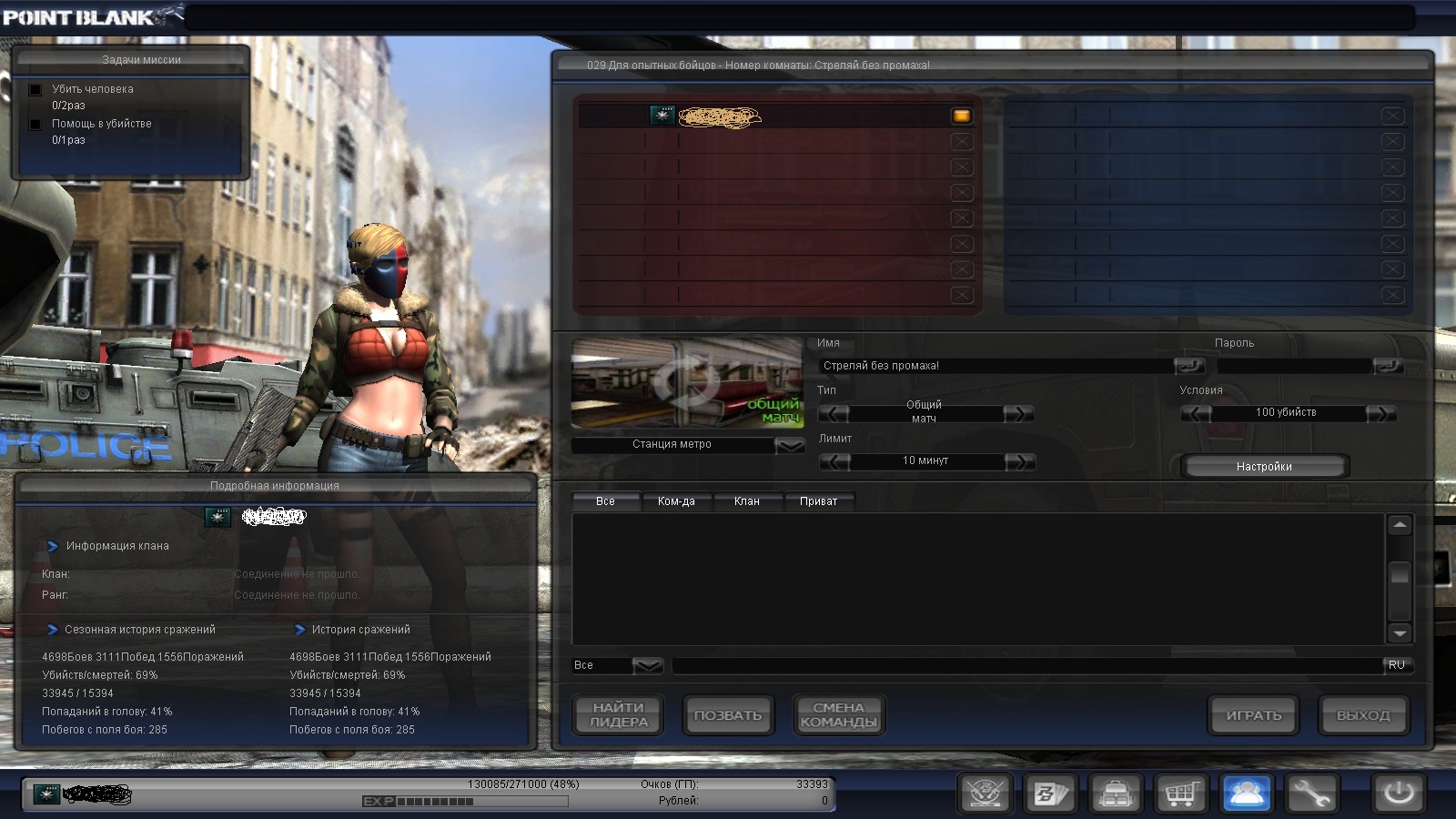Open the Все chat channel dropdown
Screen dimensions: 1456x819
[647, 665]
